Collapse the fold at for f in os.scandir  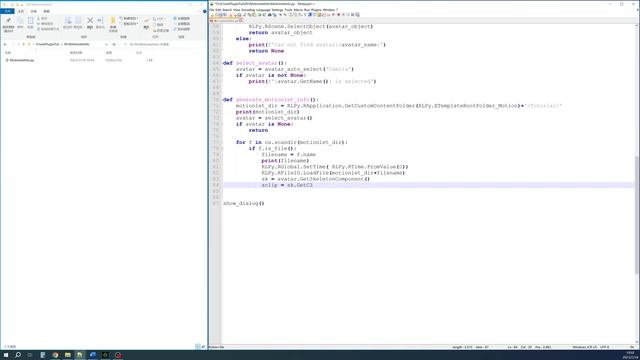coord(222,142)
